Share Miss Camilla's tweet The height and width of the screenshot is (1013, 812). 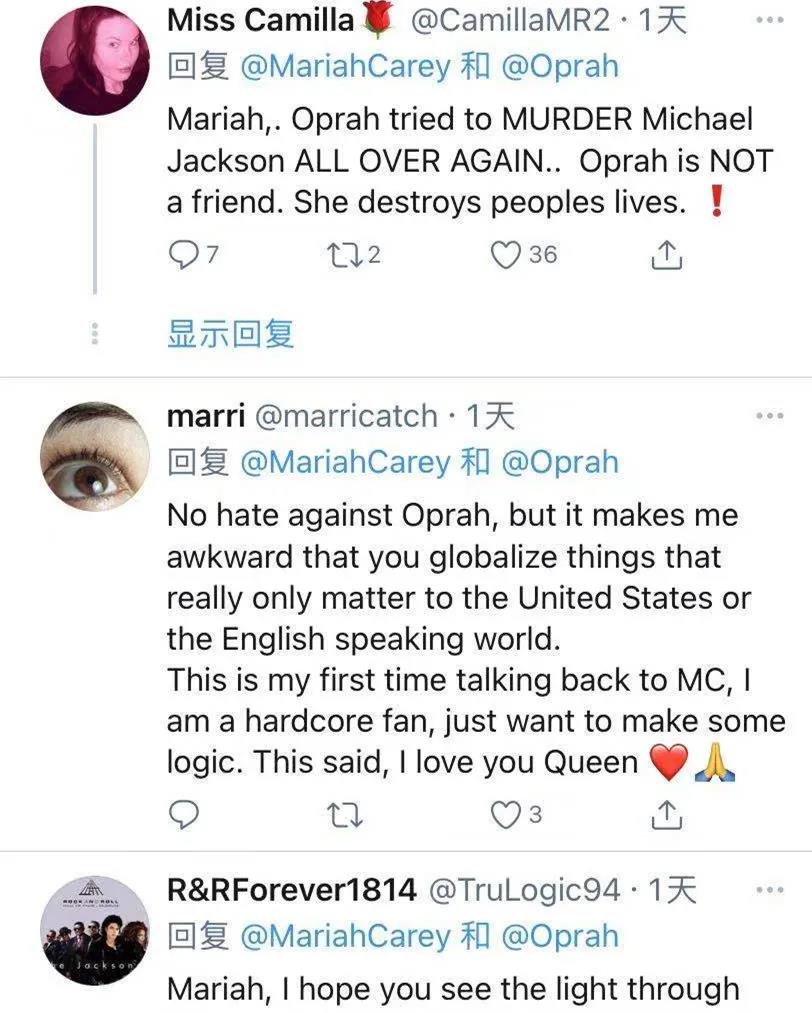(x=666, y=255)
